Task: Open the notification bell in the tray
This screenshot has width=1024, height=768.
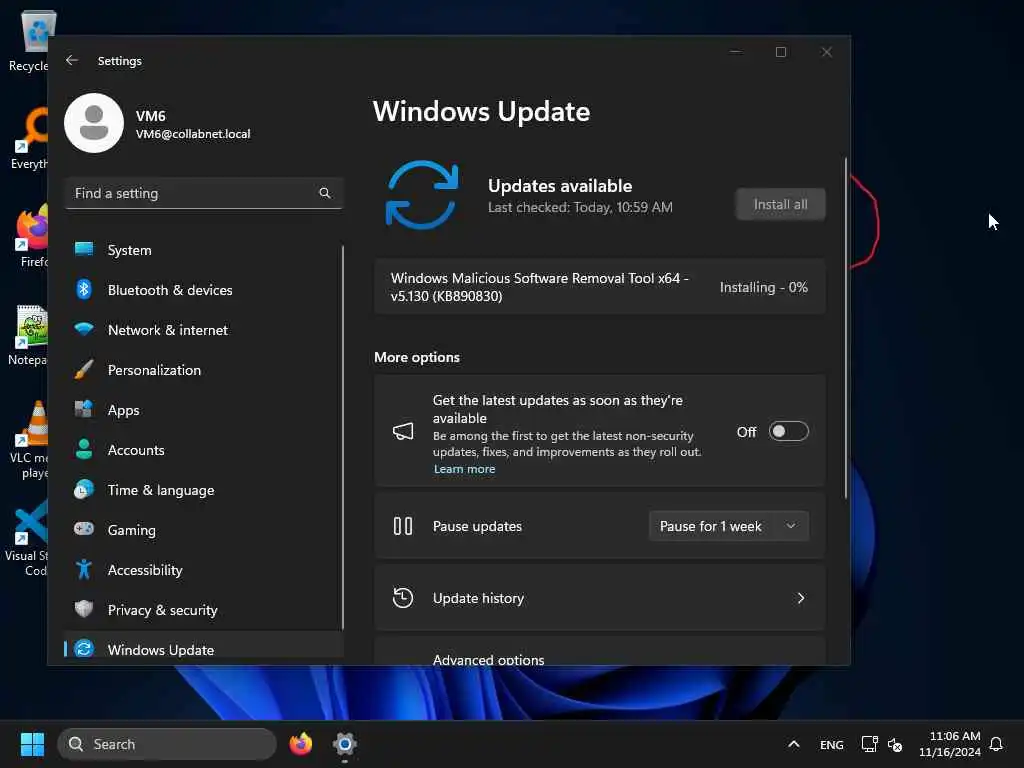Action: 996,744
